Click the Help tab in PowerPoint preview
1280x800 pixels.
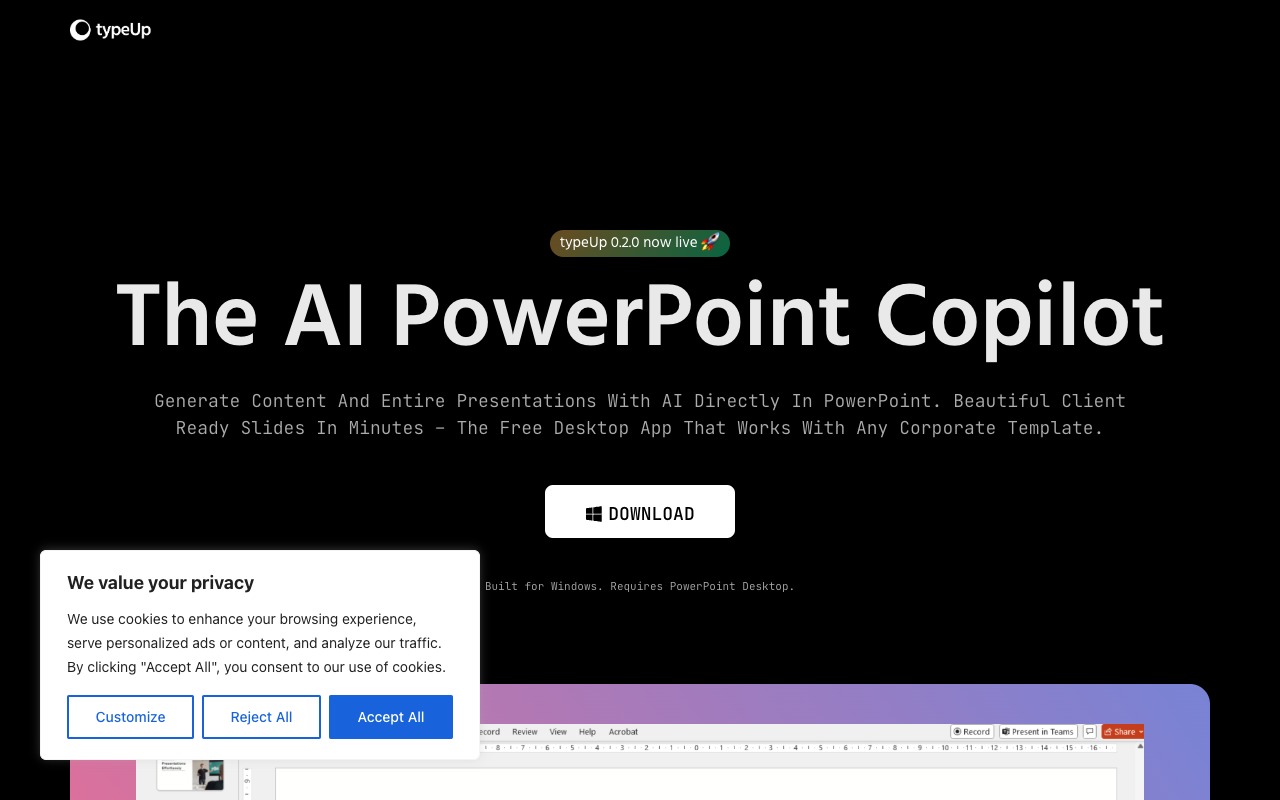(588, 732)
